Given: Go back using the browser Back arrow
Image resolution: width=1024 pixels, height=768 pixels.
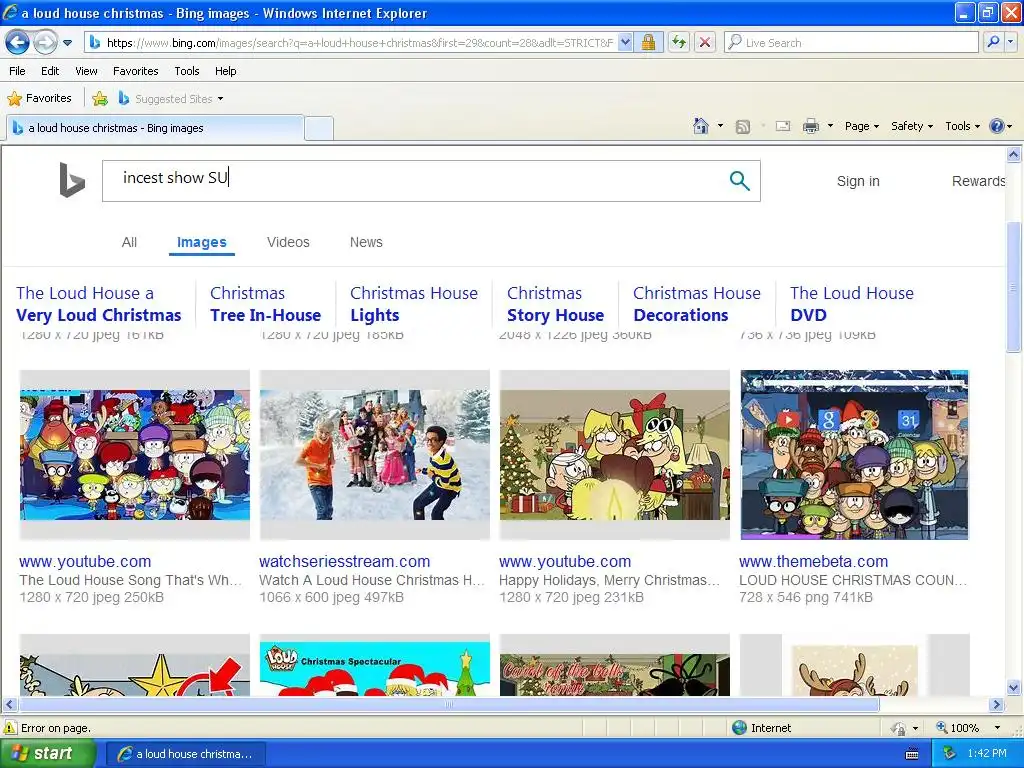Looking at the screenshot, I should pos(18,43).
